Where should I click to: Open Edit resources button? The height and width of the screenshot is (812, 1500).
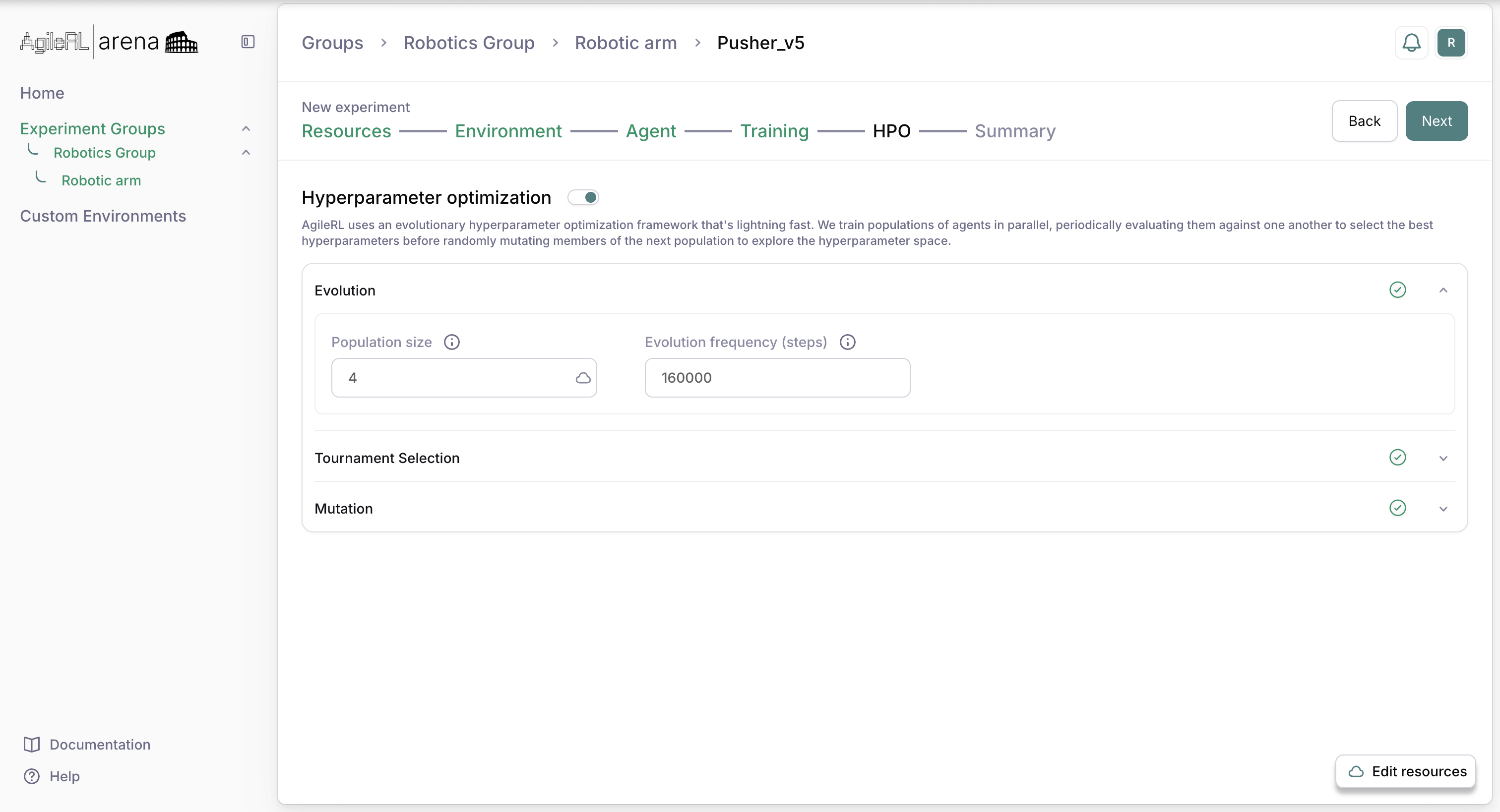tap(1406, 771)
